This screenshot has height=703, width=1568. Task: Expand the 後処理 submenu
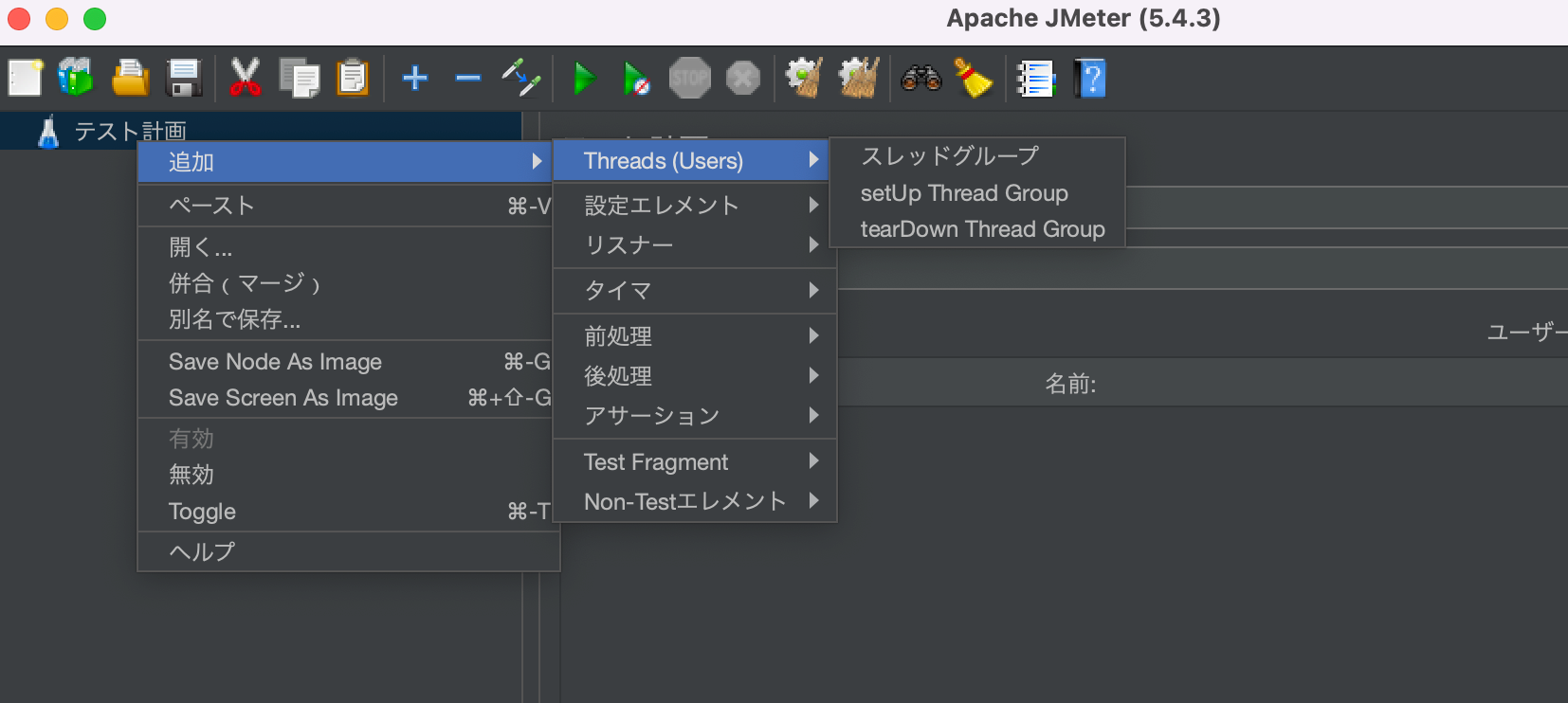tap(695, 376)
